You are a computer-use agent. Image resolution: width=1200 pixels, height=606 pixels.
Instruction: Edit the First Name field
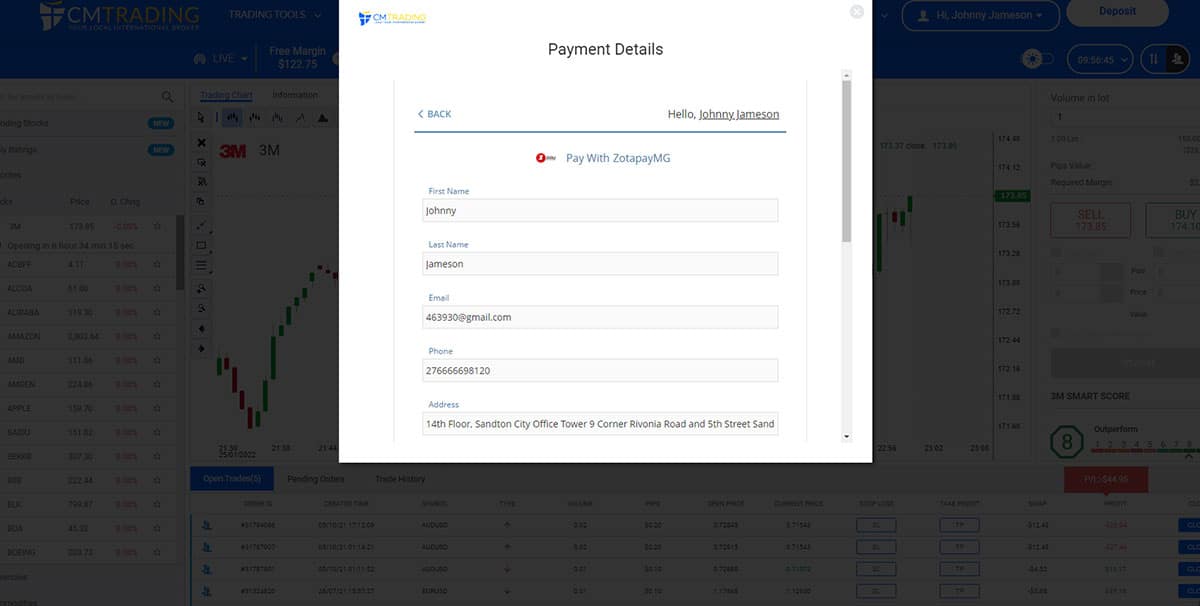[x=600, y=211]
